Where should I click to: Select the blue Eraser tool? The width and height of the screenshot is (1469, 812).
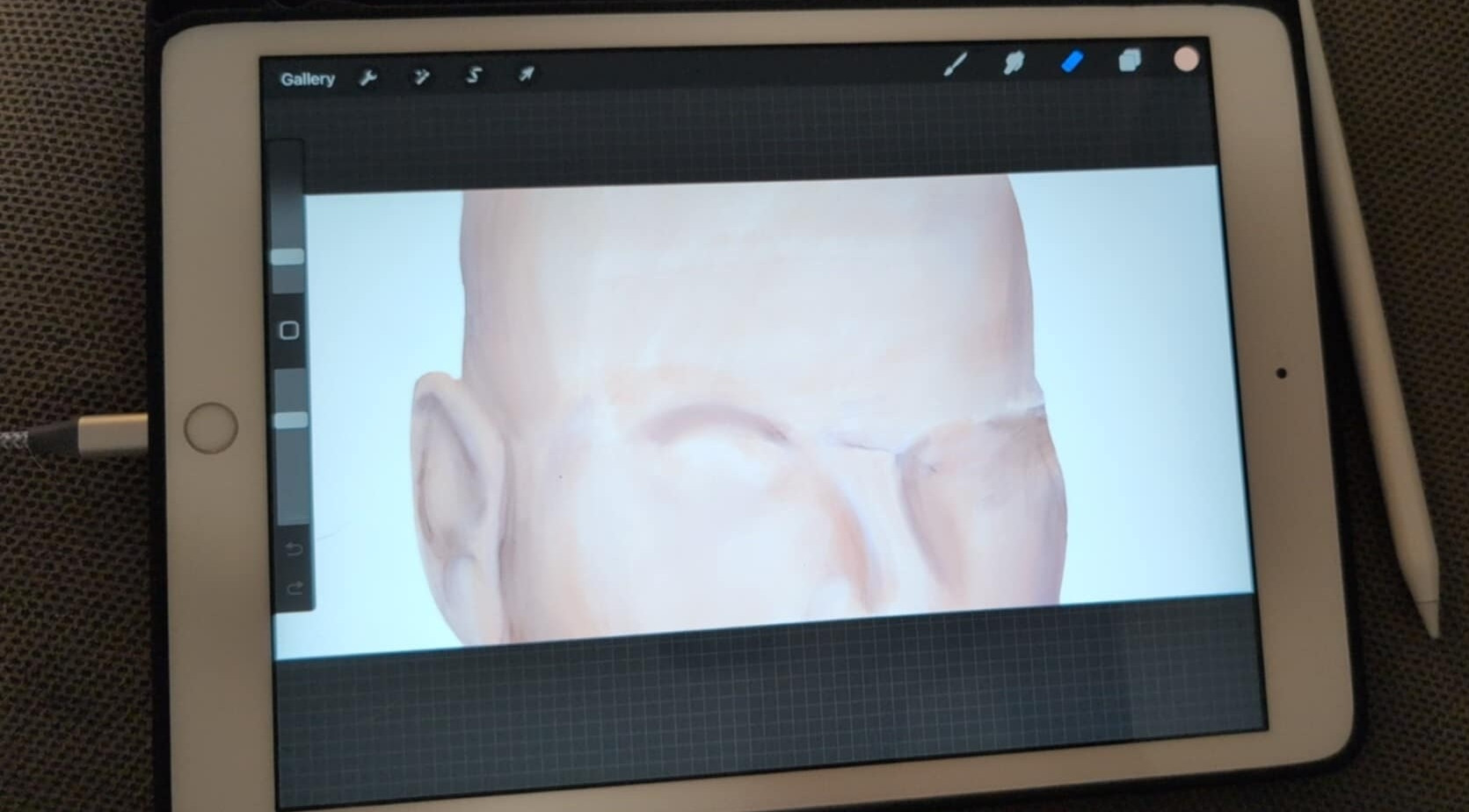pyautogui.click(x=1073, y=62)
